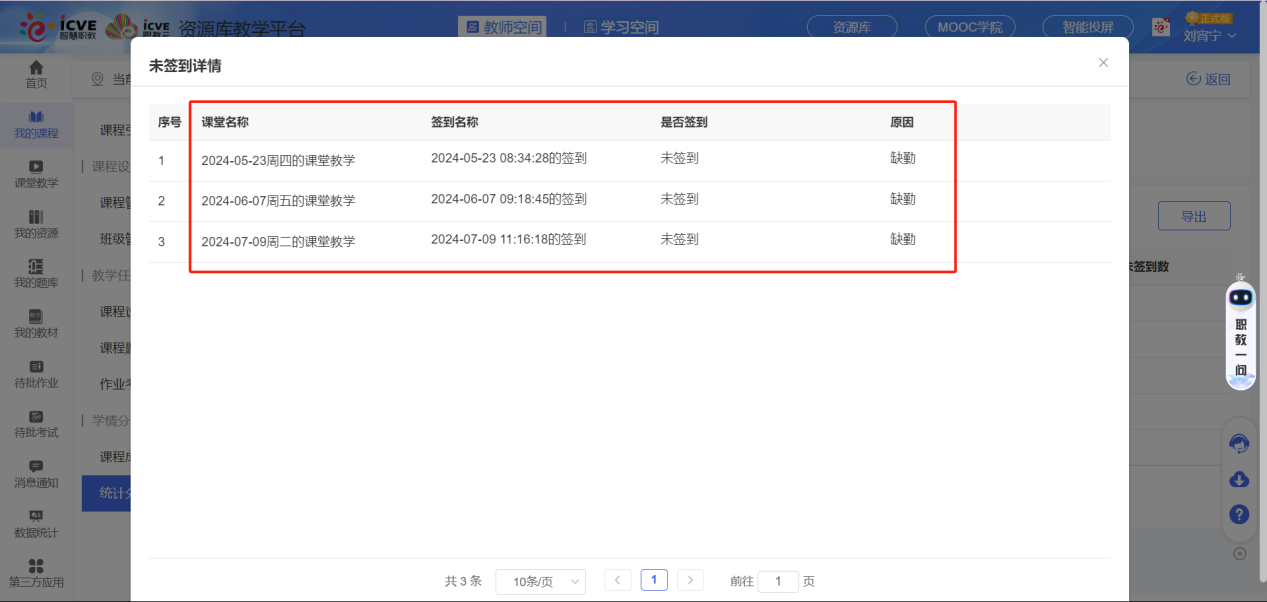1267x602 pixels.
Task: Open the question mark help icon
Action: 1239,514
